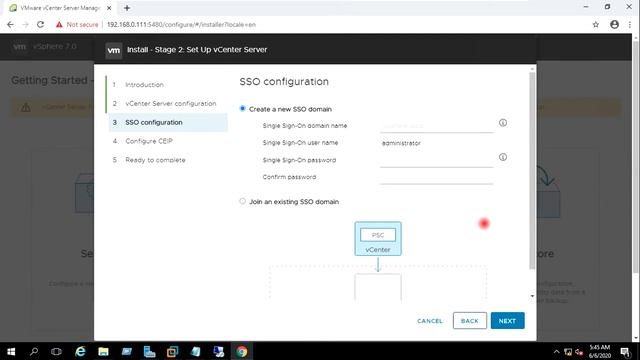Click the network icon in system tray
Image resolution: width=640 pixels, height=360 pixels.
[568, 352]
